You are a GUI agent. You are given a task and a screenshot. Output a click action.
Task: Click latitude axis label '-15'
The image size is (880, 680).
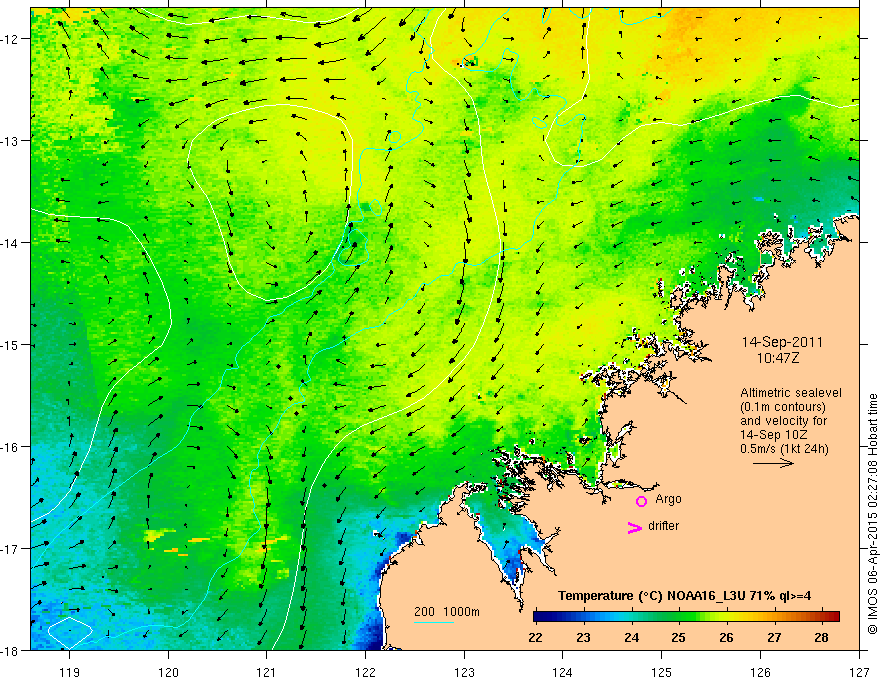(x=10, y=345)
